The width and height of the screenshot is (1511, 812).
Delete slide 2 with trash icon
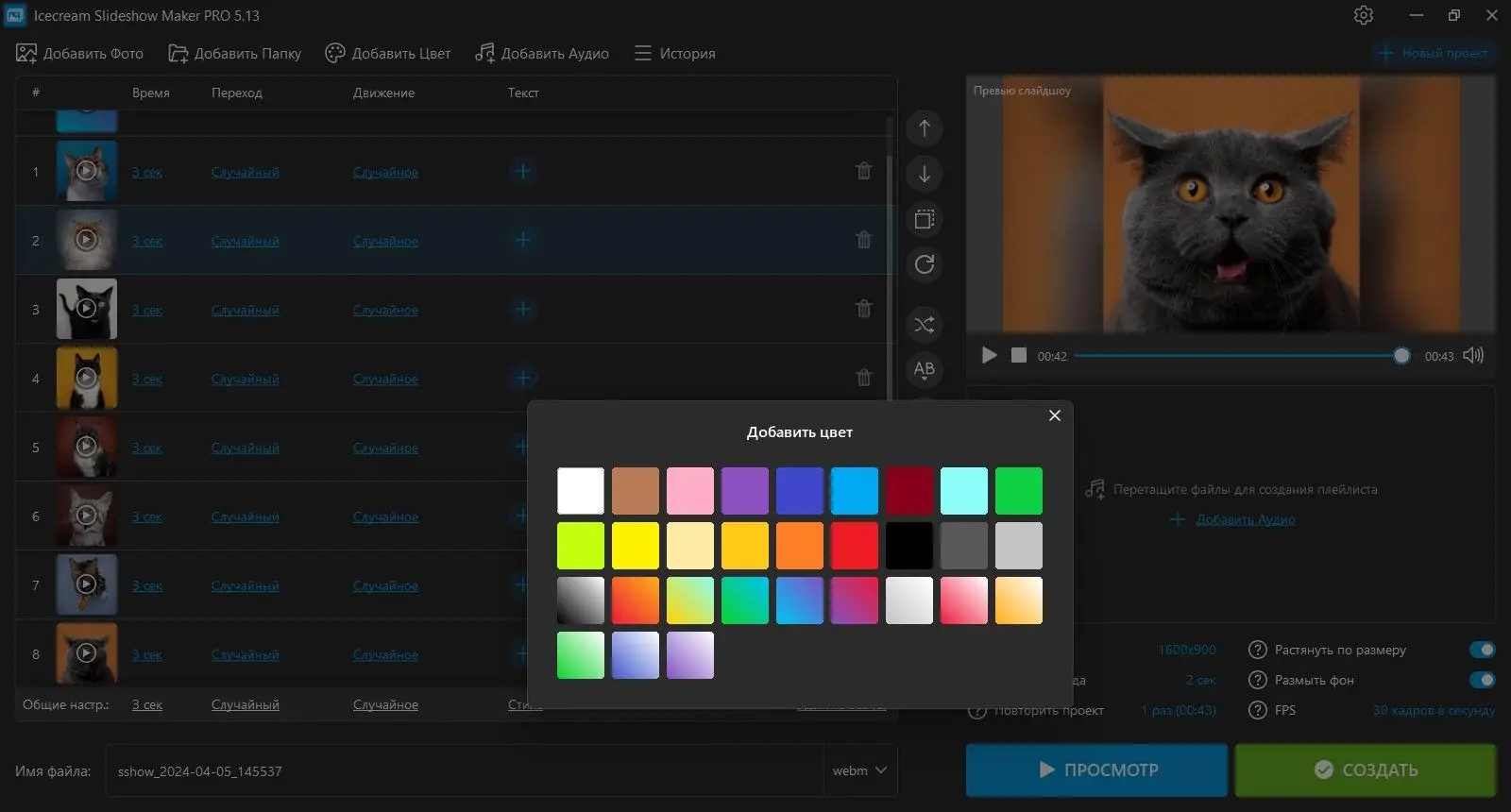[x=863, y=240]
